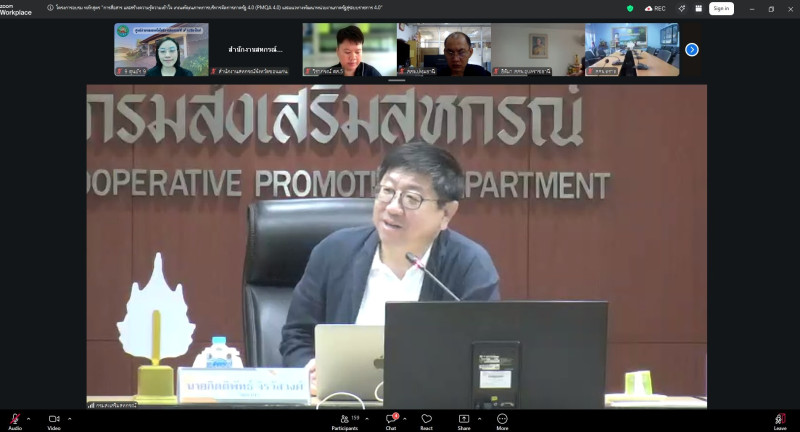Show next participants with blue arrow
Image resolution: width=800 pixels, height=432 pixels.
coord(691,49)
